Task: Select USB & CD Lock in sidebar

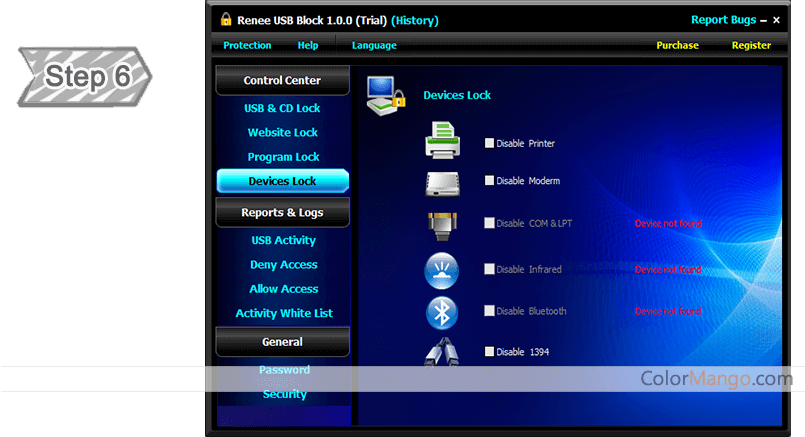Action: tap(282, 108)
